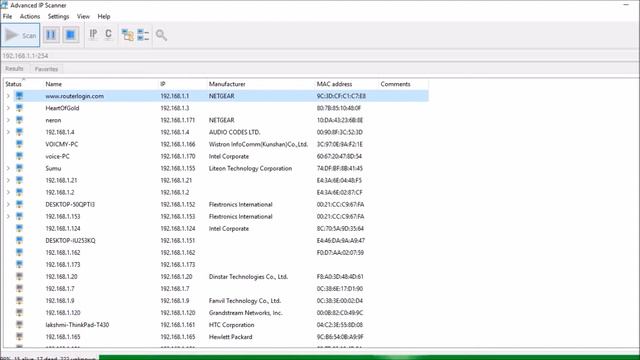Edit the IP range 192.168.1.1-254 field
Screen dimensions: 640x360
tap(320, 56)
